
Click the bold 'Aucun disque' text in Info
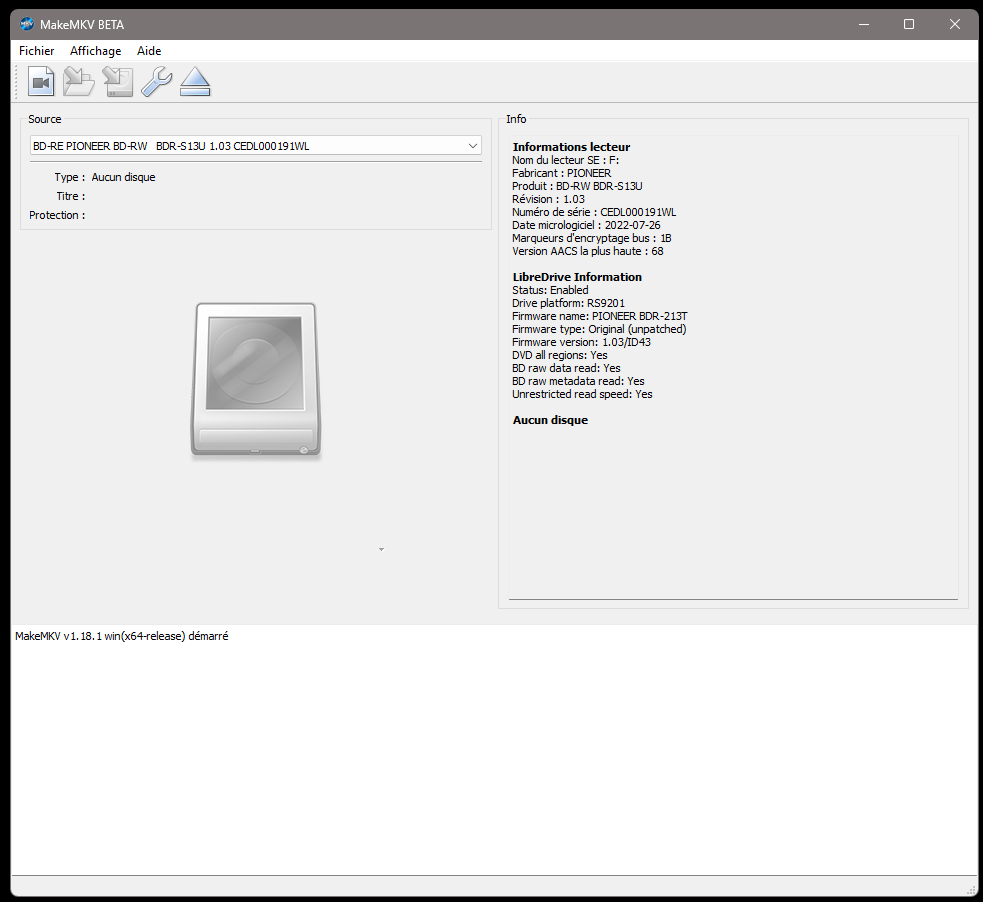pyautogui.click(x=550, y=420)
